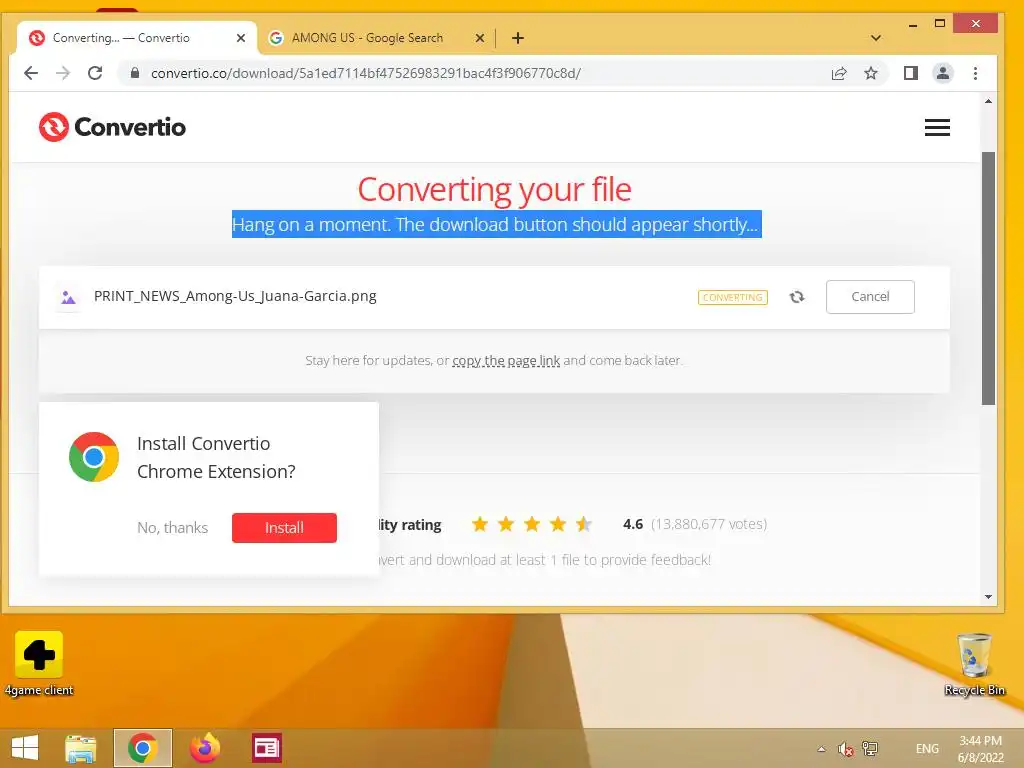Click the muted volume tray icon

[846, 749]
